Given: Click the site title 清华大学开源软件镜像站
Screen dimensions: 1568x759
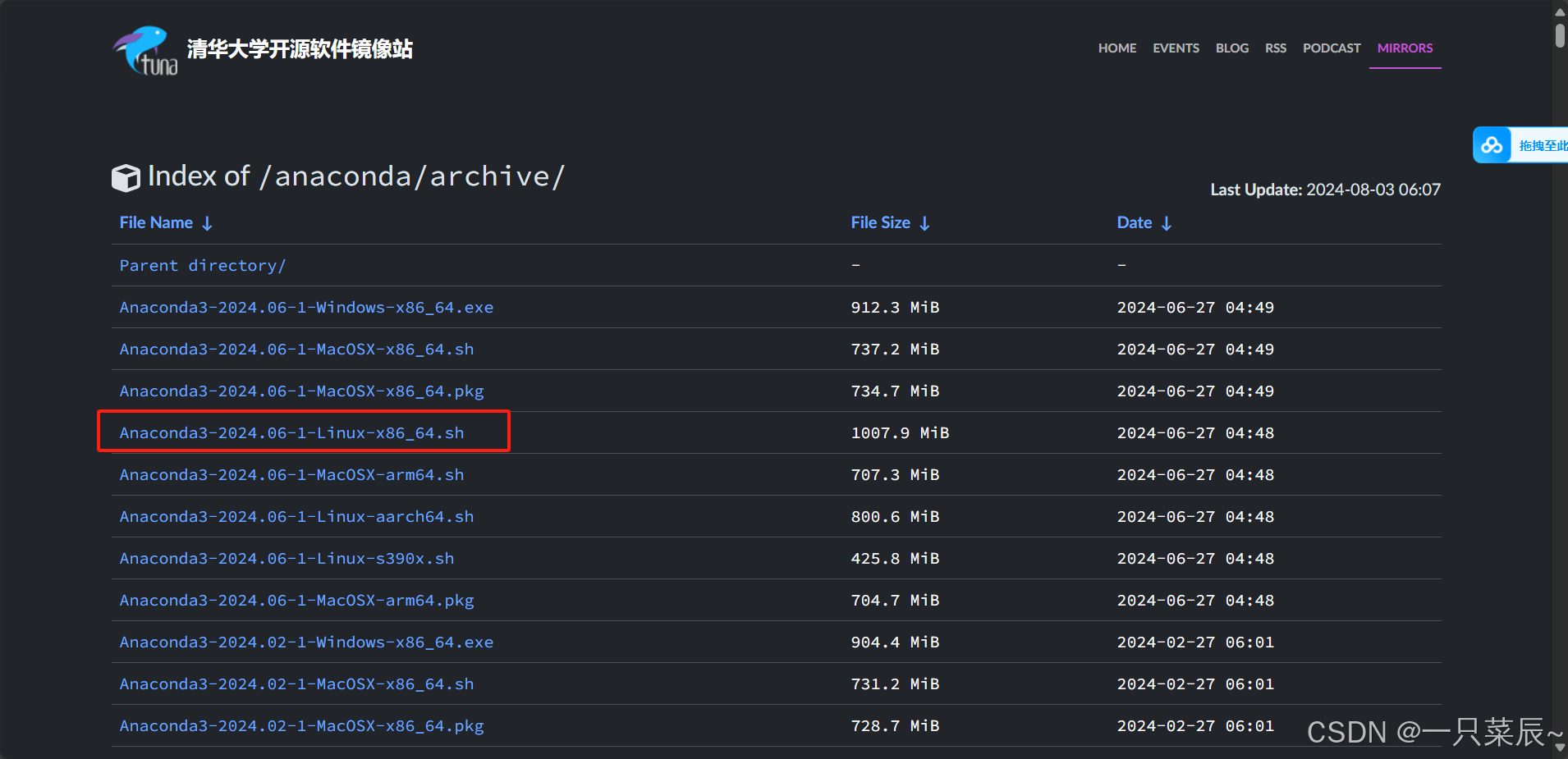Looking at the screenshot, I should [300, 49].
